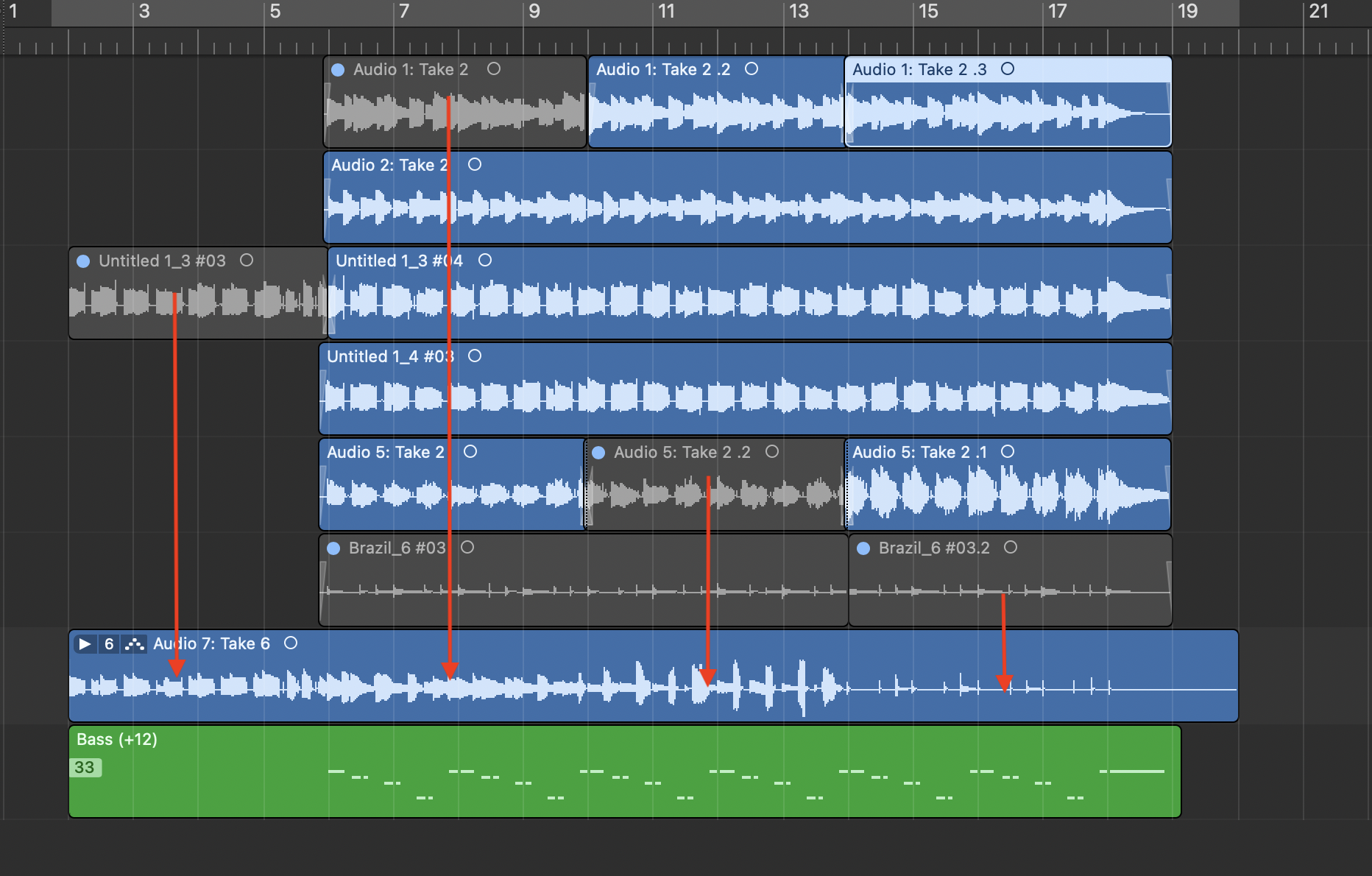Click the "Audio 2: Take 2" region name
1372x876 pixels.
click(389, 165)
